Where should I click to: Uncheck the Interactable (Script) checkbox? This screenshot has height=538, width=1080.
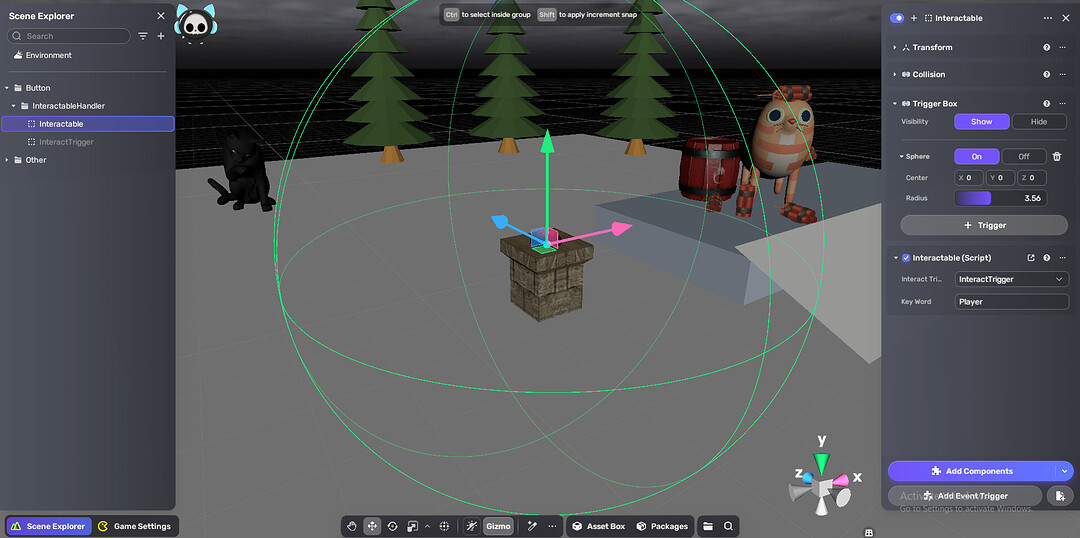point(906,258)
